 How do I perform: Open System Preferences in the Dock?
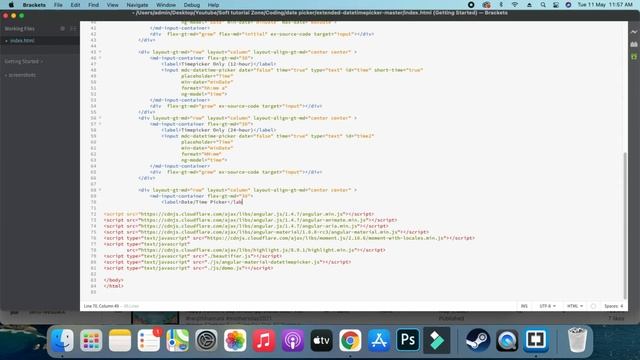click(x=207, y=340)
